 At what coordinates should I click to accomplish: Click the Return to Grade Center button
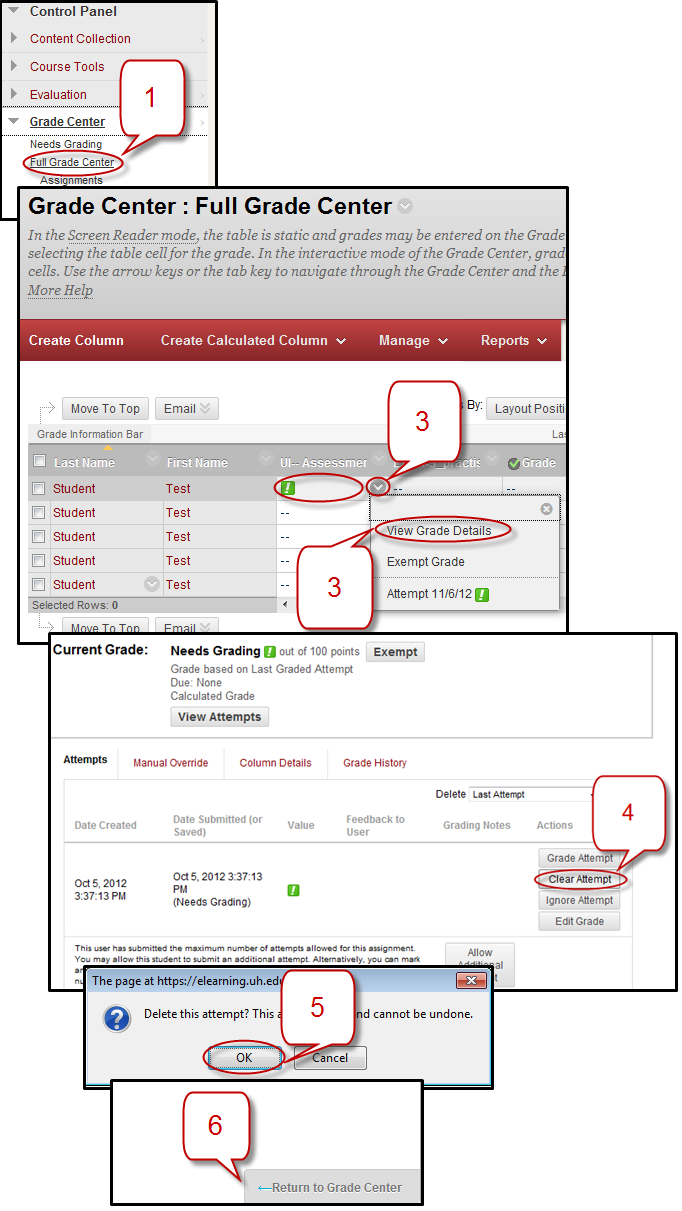click(330, 1188)
